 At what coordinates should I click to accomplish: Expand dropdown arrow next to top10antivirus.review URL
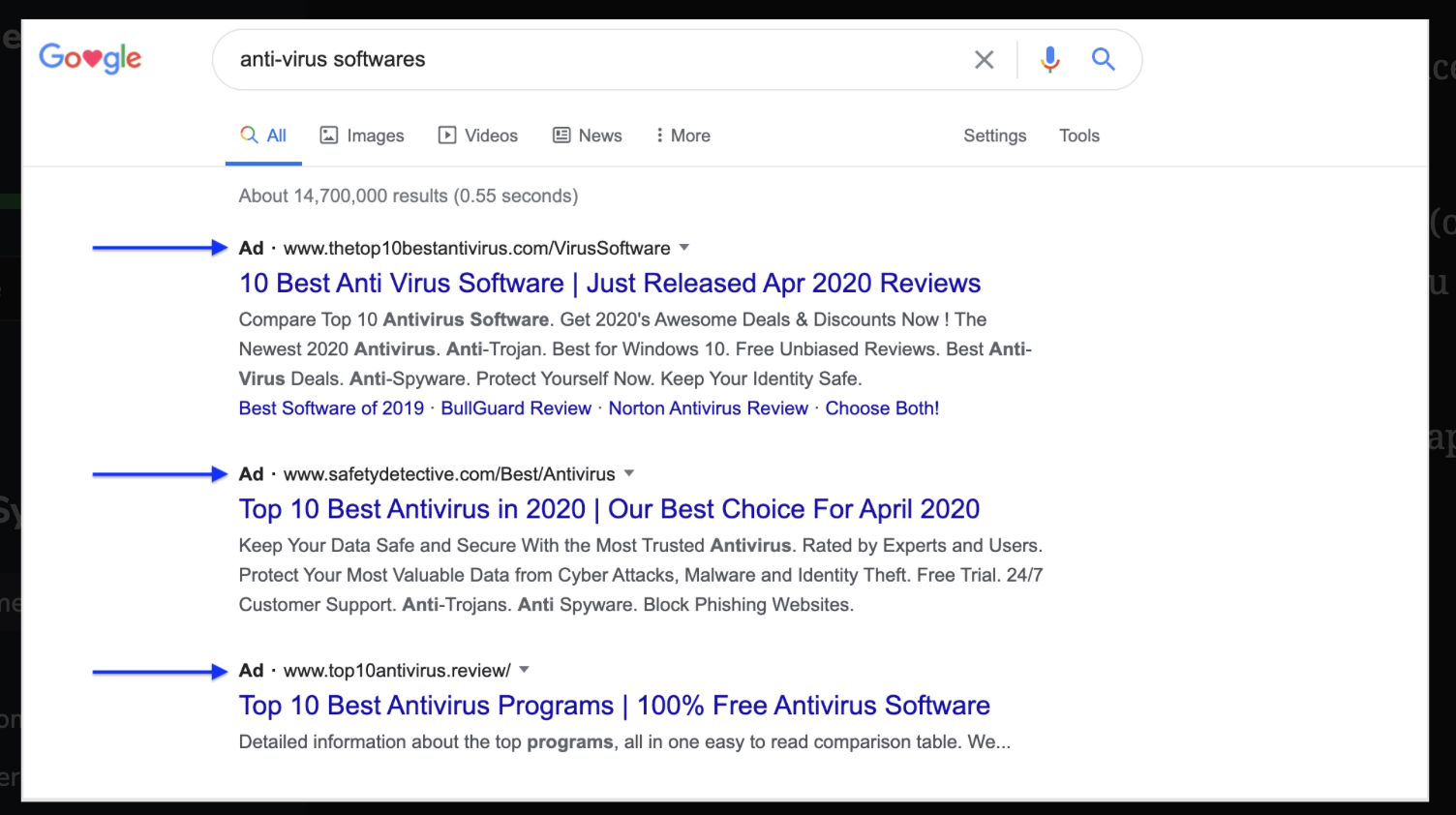click(525, 669)
